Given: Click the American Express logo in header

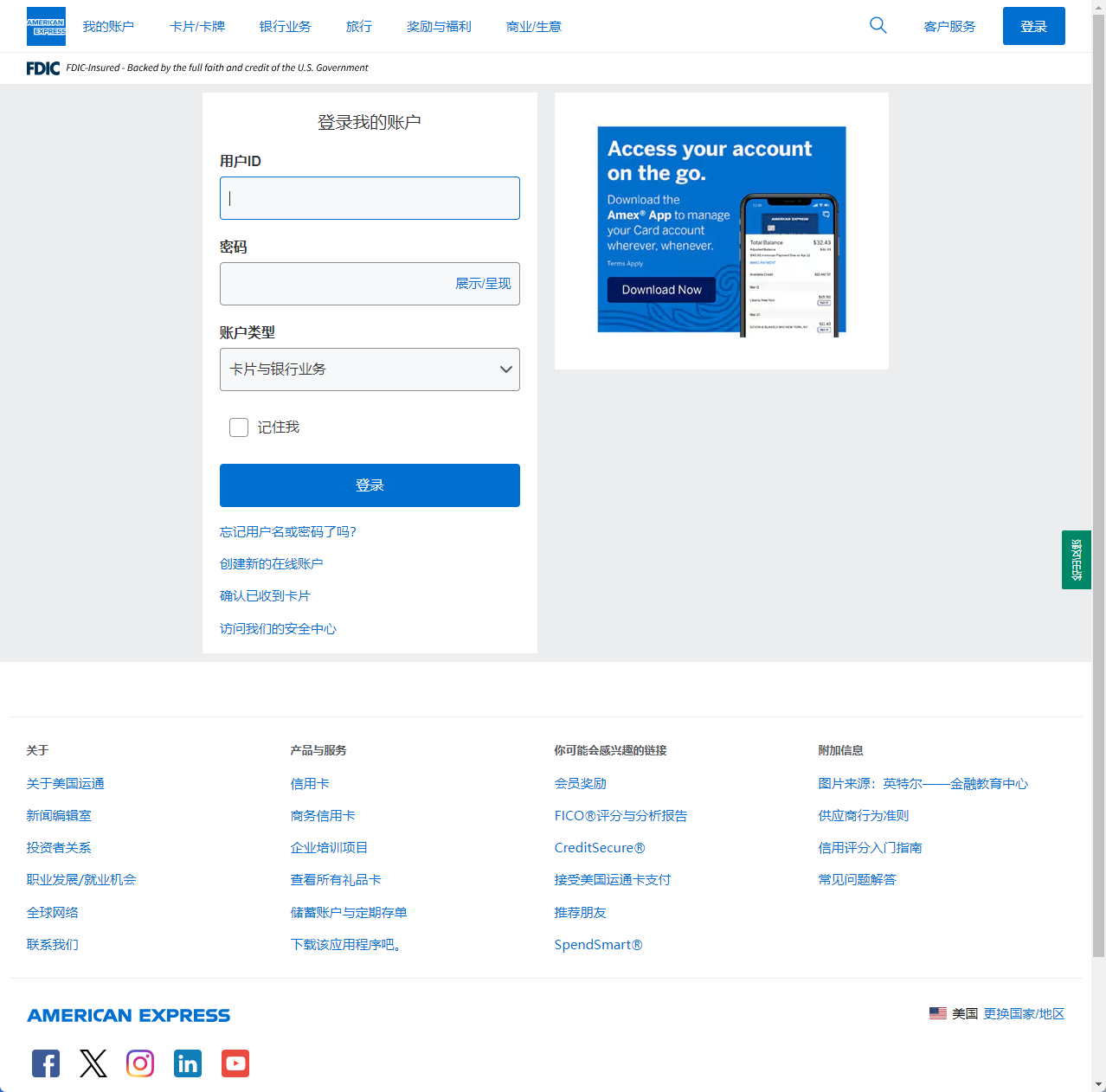Looking at the screenshot, I should coord(46,27).
